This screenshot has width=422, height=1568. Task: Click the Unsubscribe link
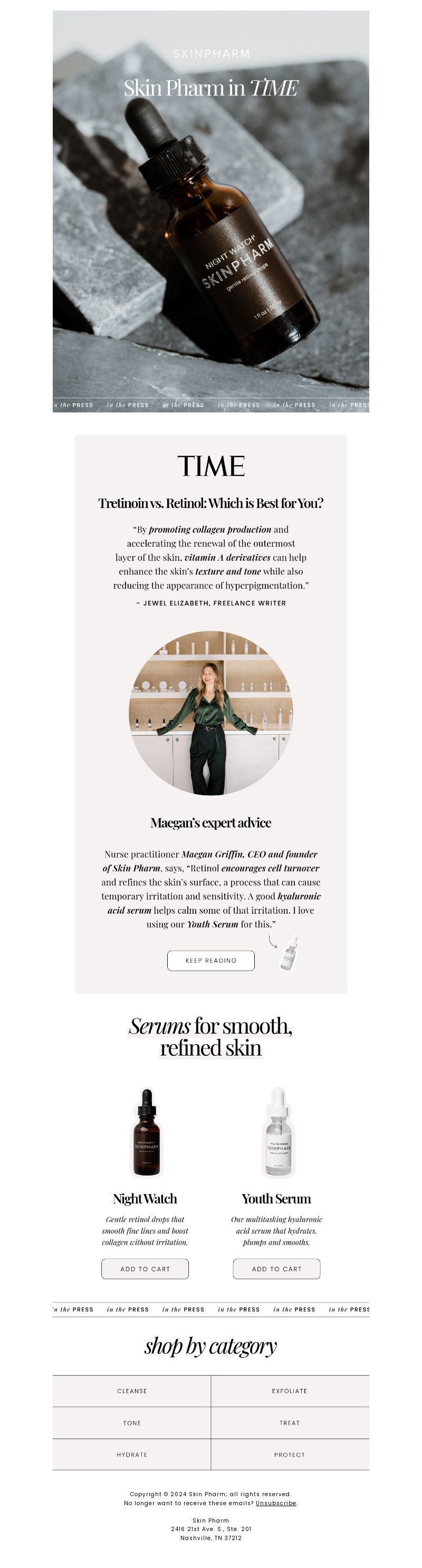[x=276, y=1503]
